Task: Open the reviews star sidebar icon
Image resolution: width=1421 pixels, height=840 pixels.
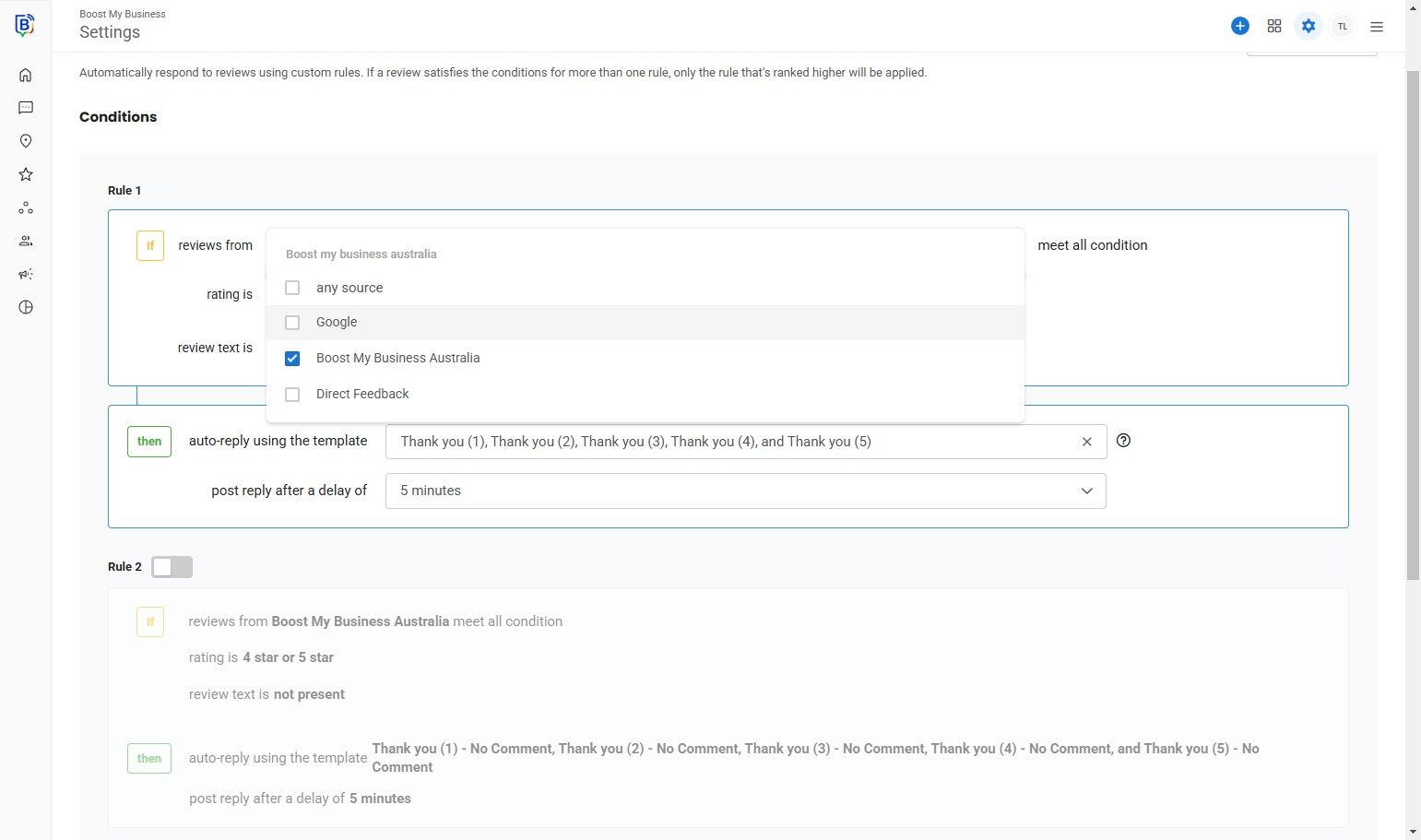Action: pyautogui.click(x=26, y=174)
